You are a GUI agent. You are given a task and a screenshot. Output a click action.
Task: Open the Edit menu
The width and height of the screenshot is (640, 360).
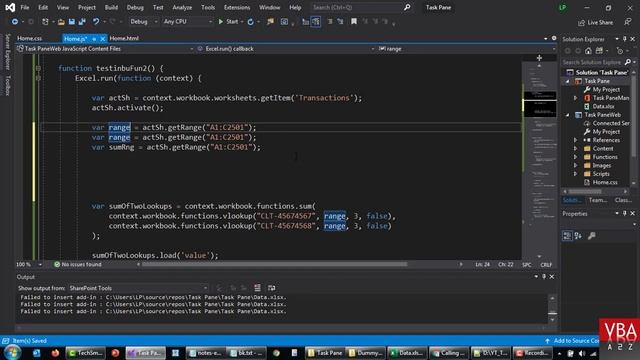click(43, 7)
